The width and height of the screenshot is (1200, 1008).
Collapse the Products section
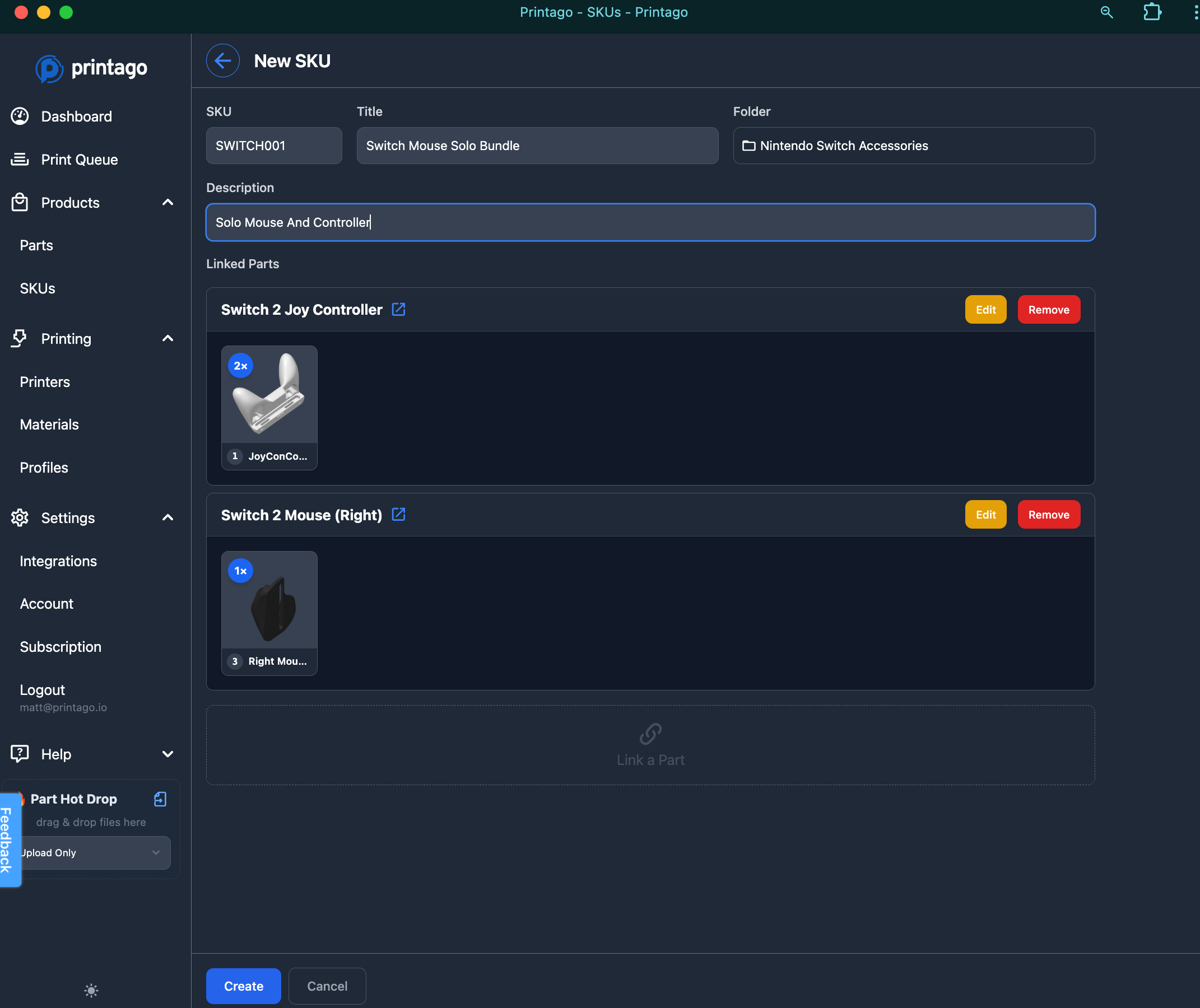168,202
